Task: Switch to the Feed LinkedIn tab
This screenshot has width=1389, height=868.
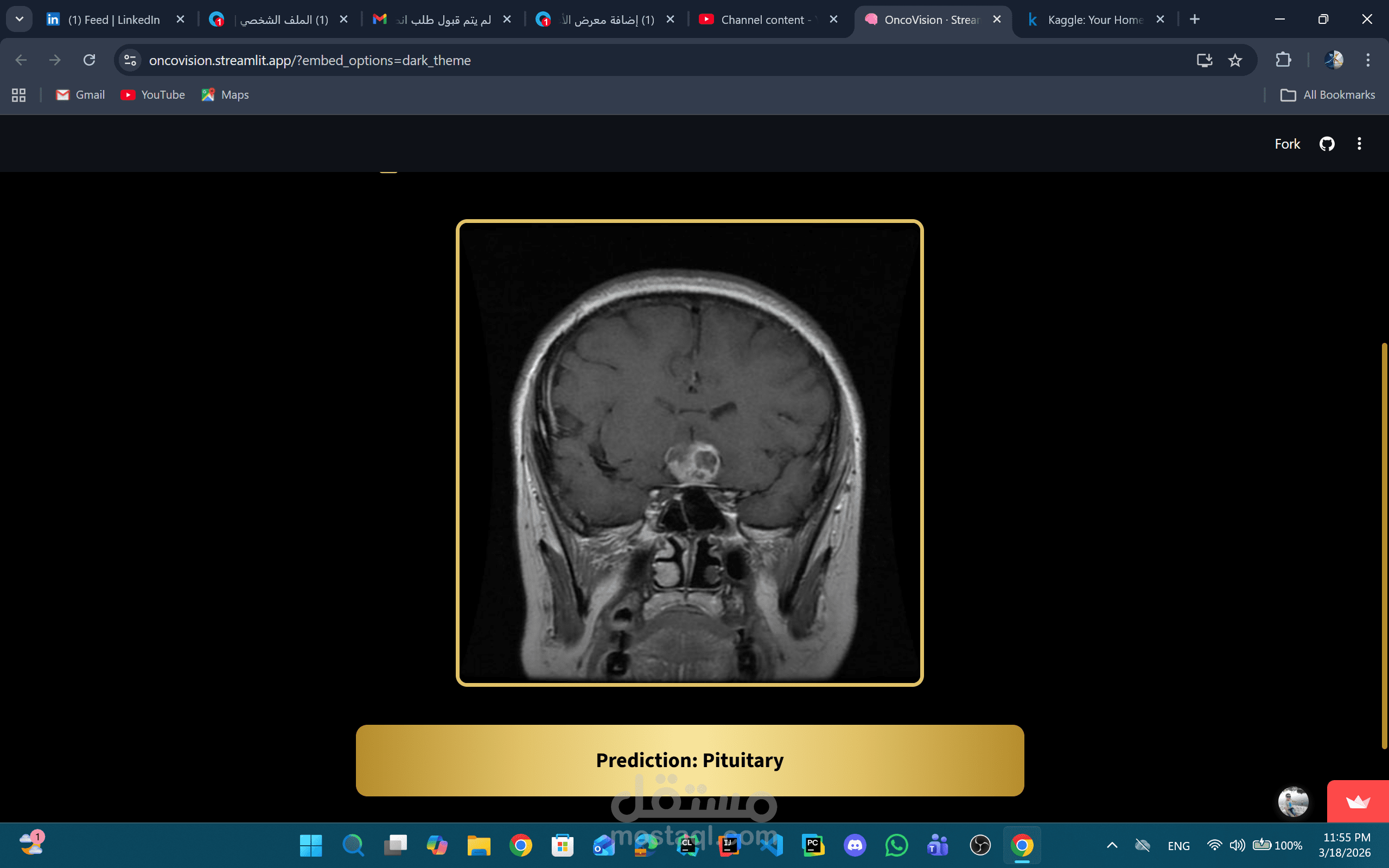Action: click(113, 20)
